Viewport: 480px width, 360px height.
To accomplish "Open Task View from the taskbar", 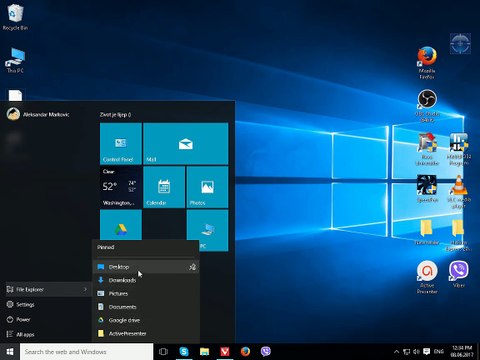I will pyautogui.click(x=163, y=352).
